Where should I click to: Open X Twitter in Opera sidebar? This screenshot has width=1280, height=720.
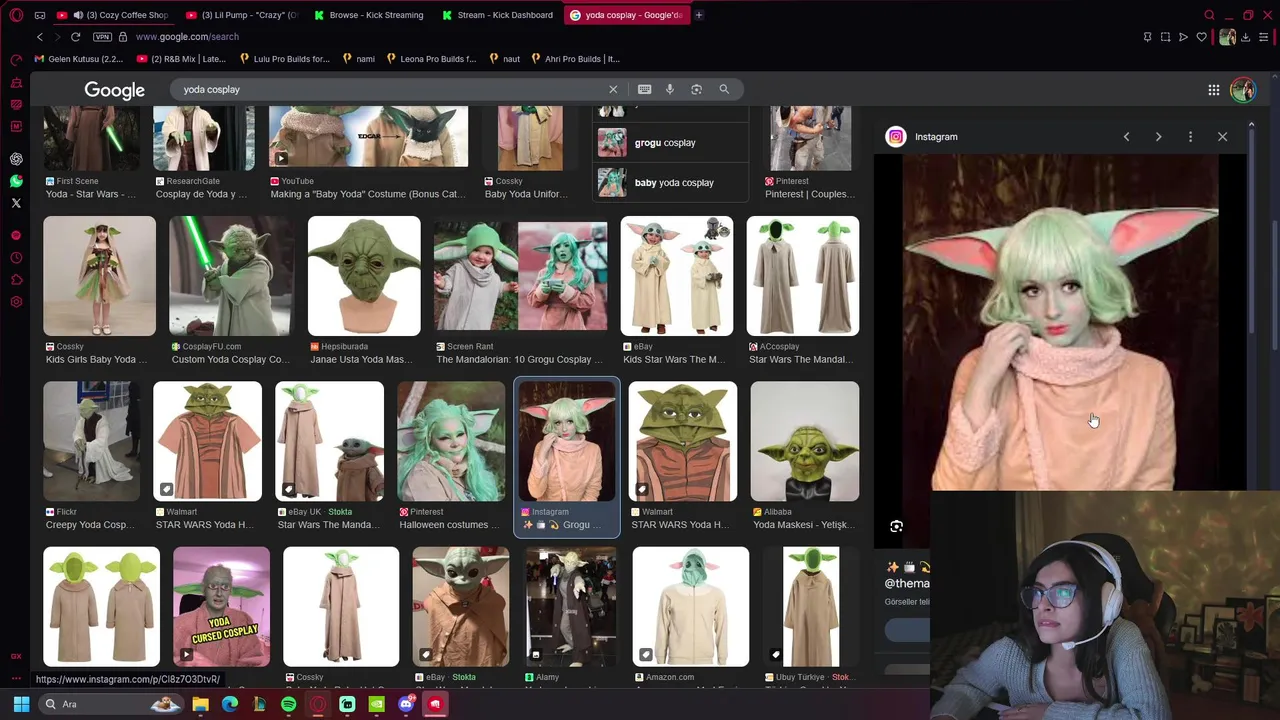tap(16, 203)
